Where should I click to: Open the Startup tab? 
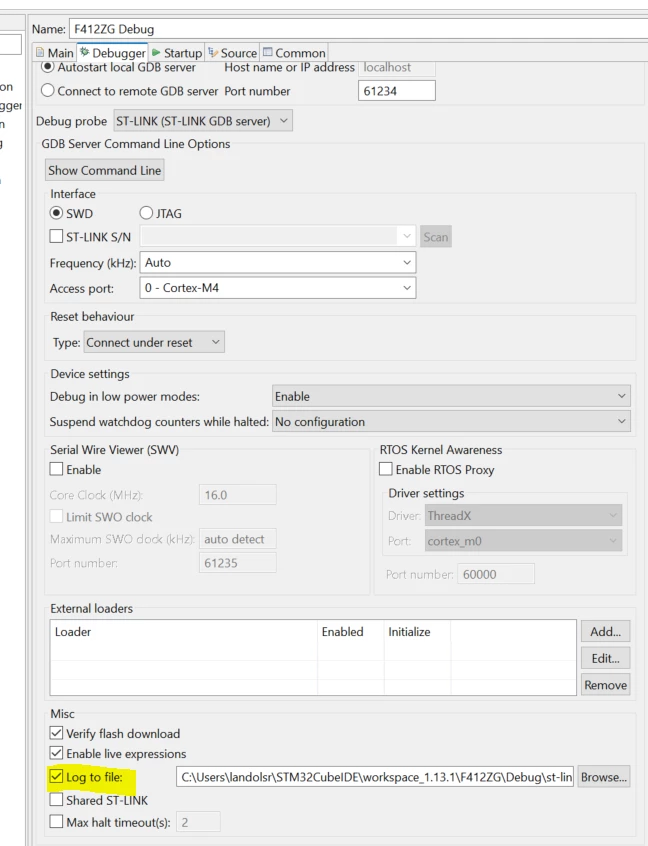(177, 53)
